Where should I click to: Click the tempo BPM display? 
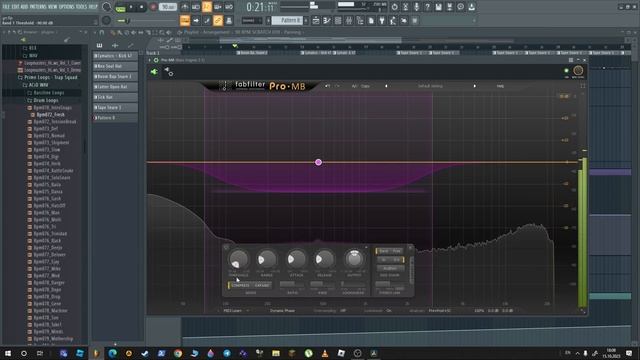[168, 7]
